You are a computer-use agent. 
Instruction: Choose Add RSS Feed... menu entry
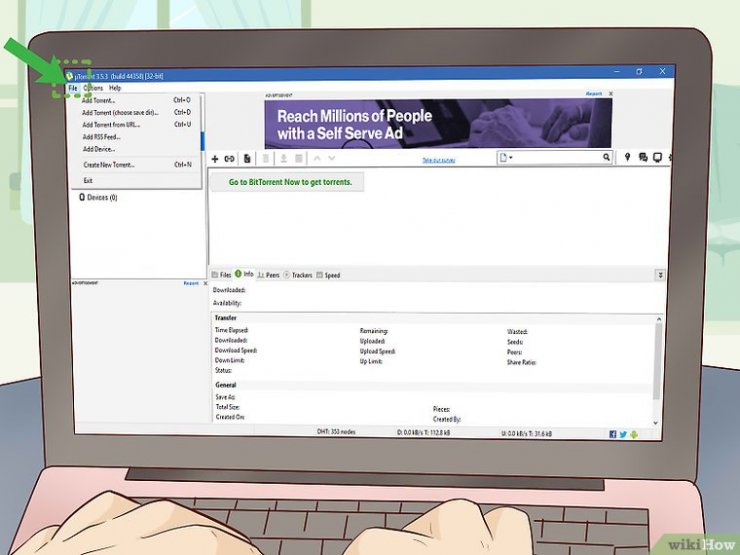[136, 137]
